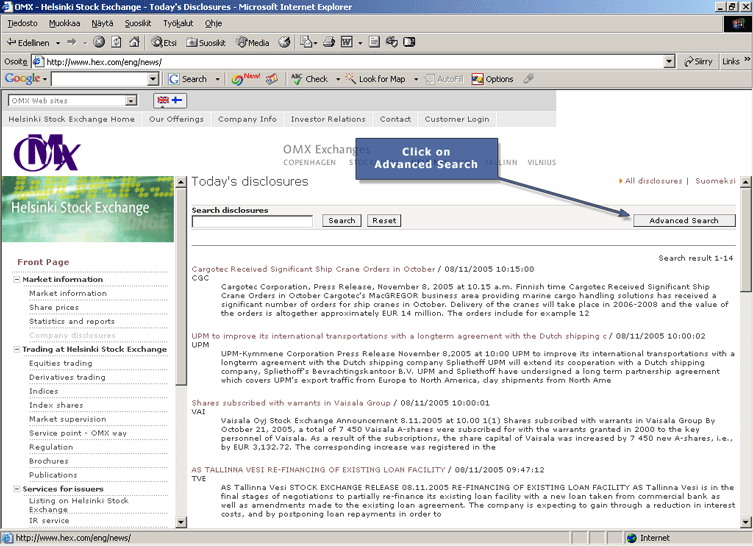Click the Refresh page icon
The height and width of the screenshot is (547, 753).
tap(117, 42)
